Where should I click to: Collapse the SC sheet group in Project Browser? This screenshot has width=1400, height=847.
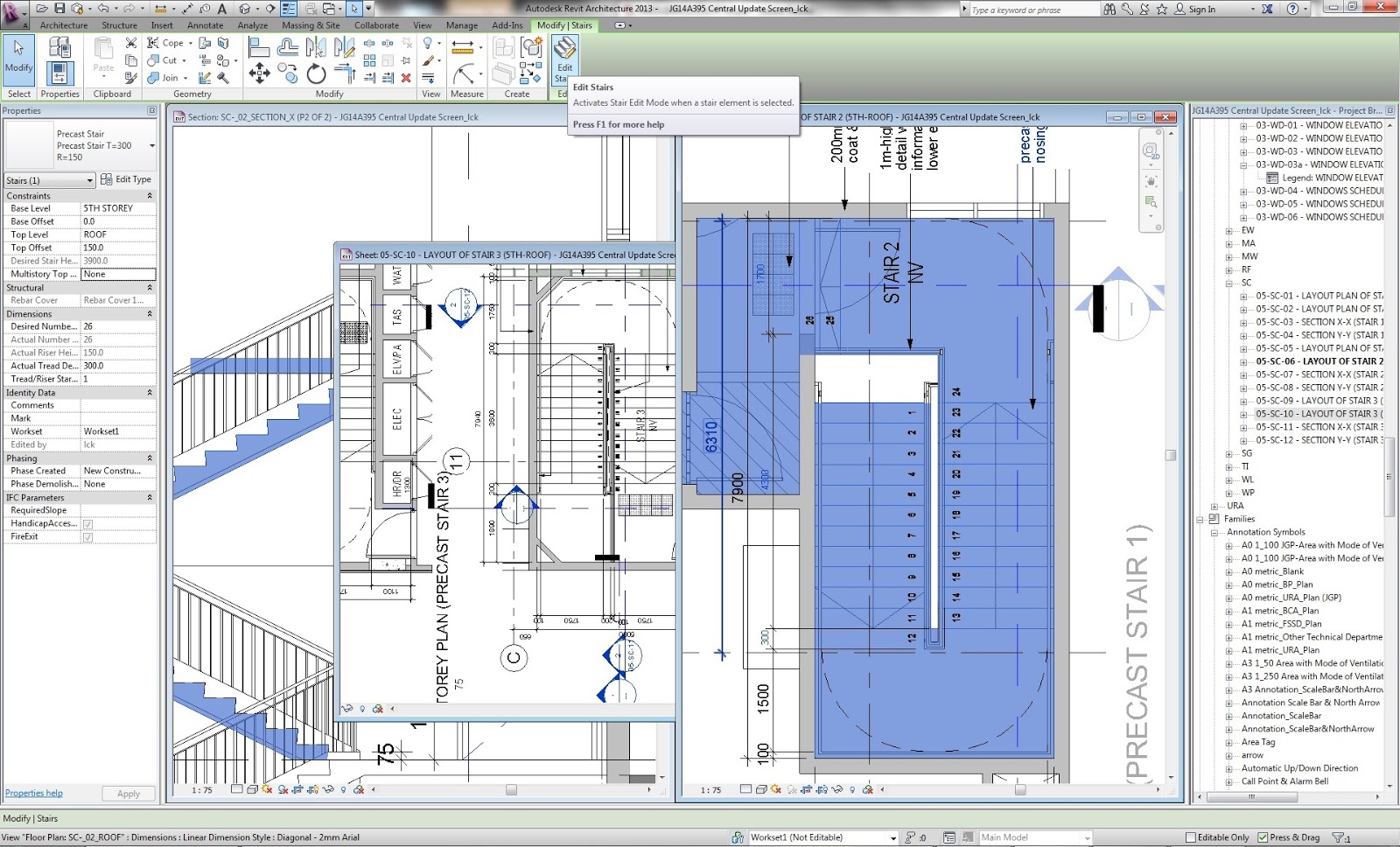point(1228,283)
